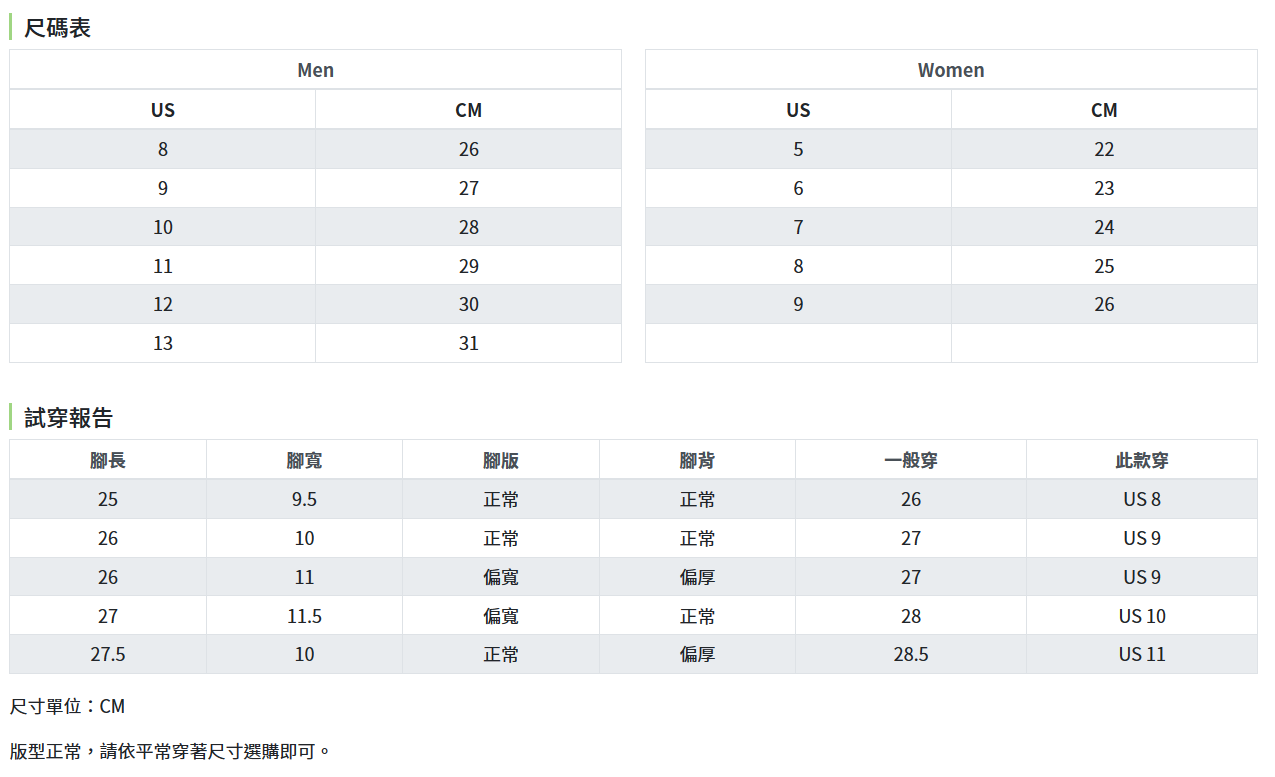
Task: Select the 腳背 column header
Action: 697,460
